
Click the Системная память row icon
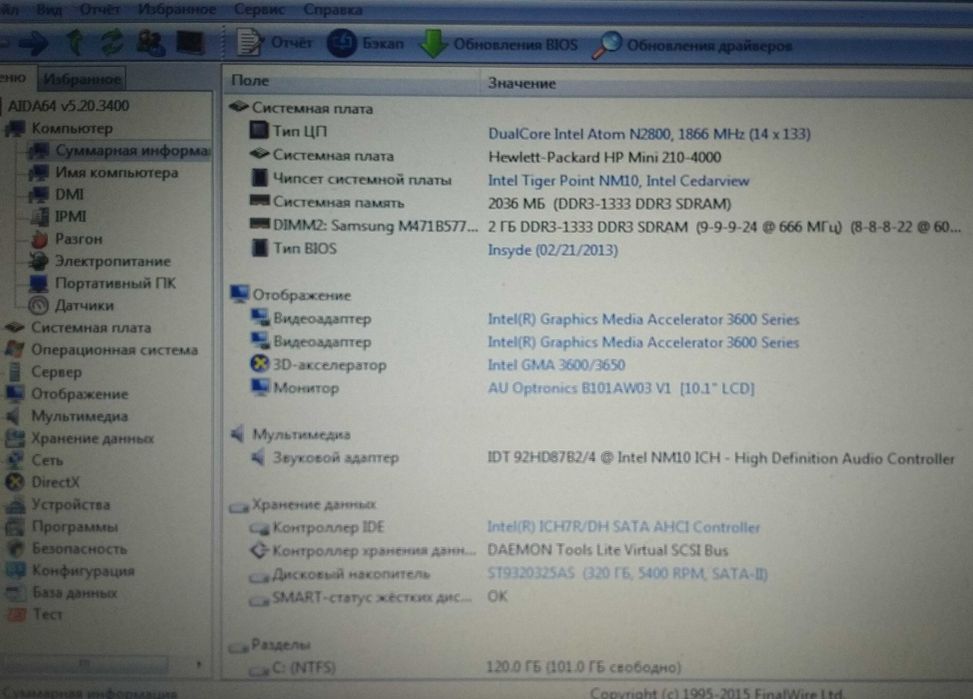click(x=259, y=201)
